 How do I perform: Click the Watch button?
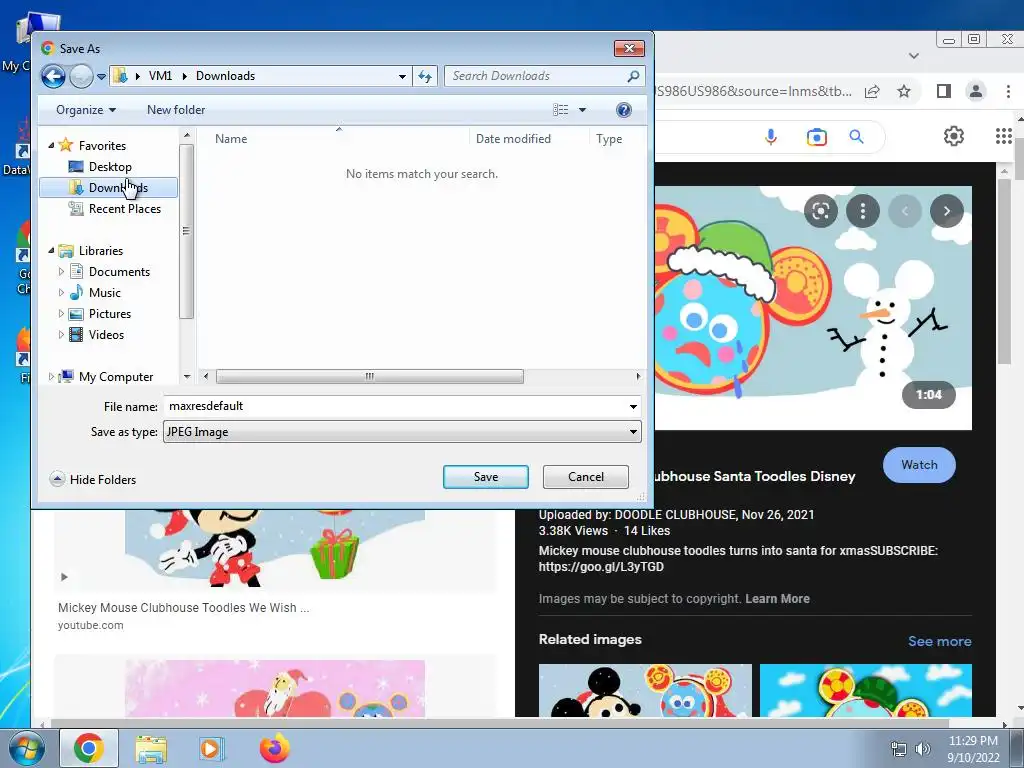point(919,465)
